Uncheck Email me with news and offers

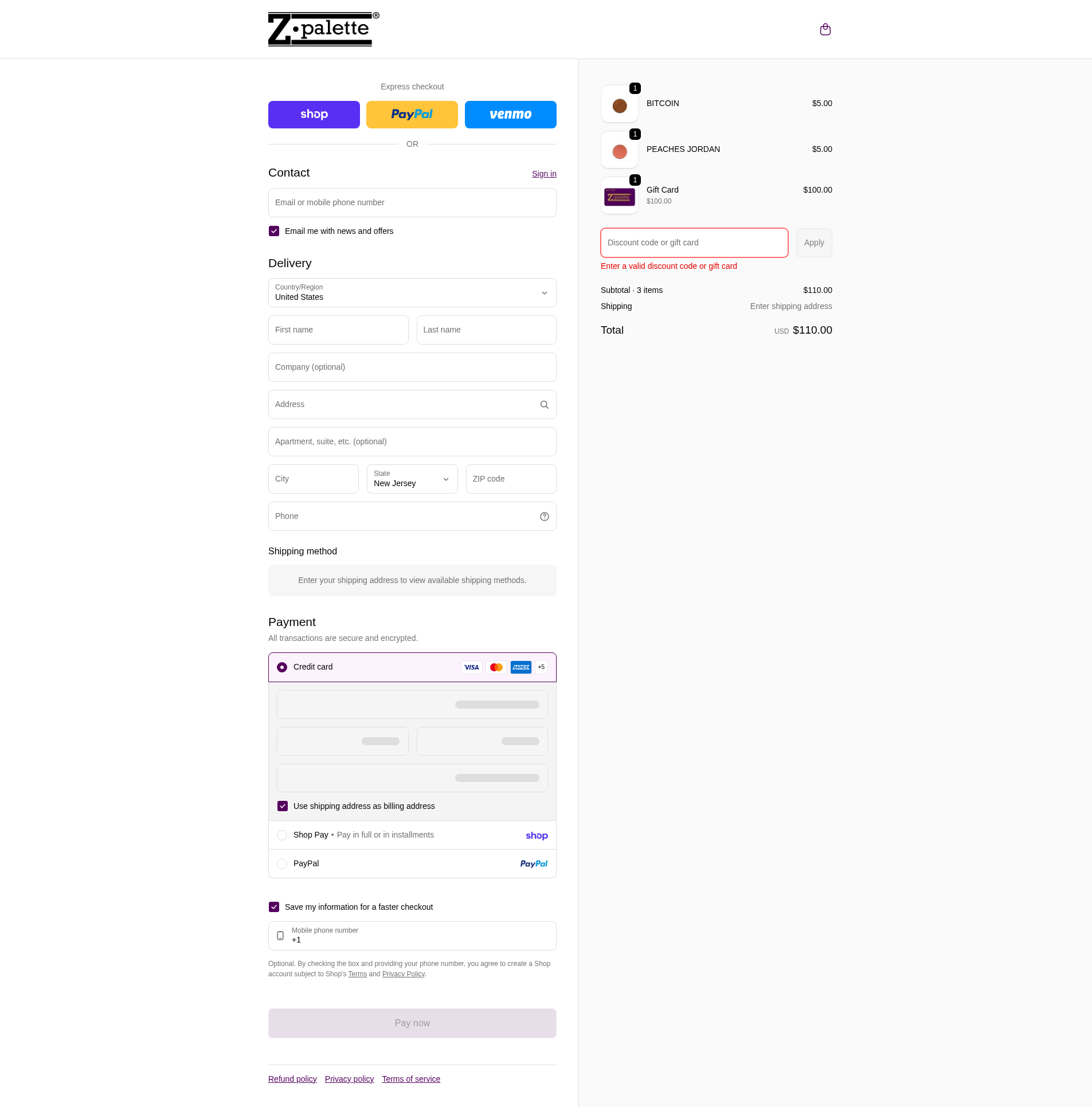click(274, 231)
